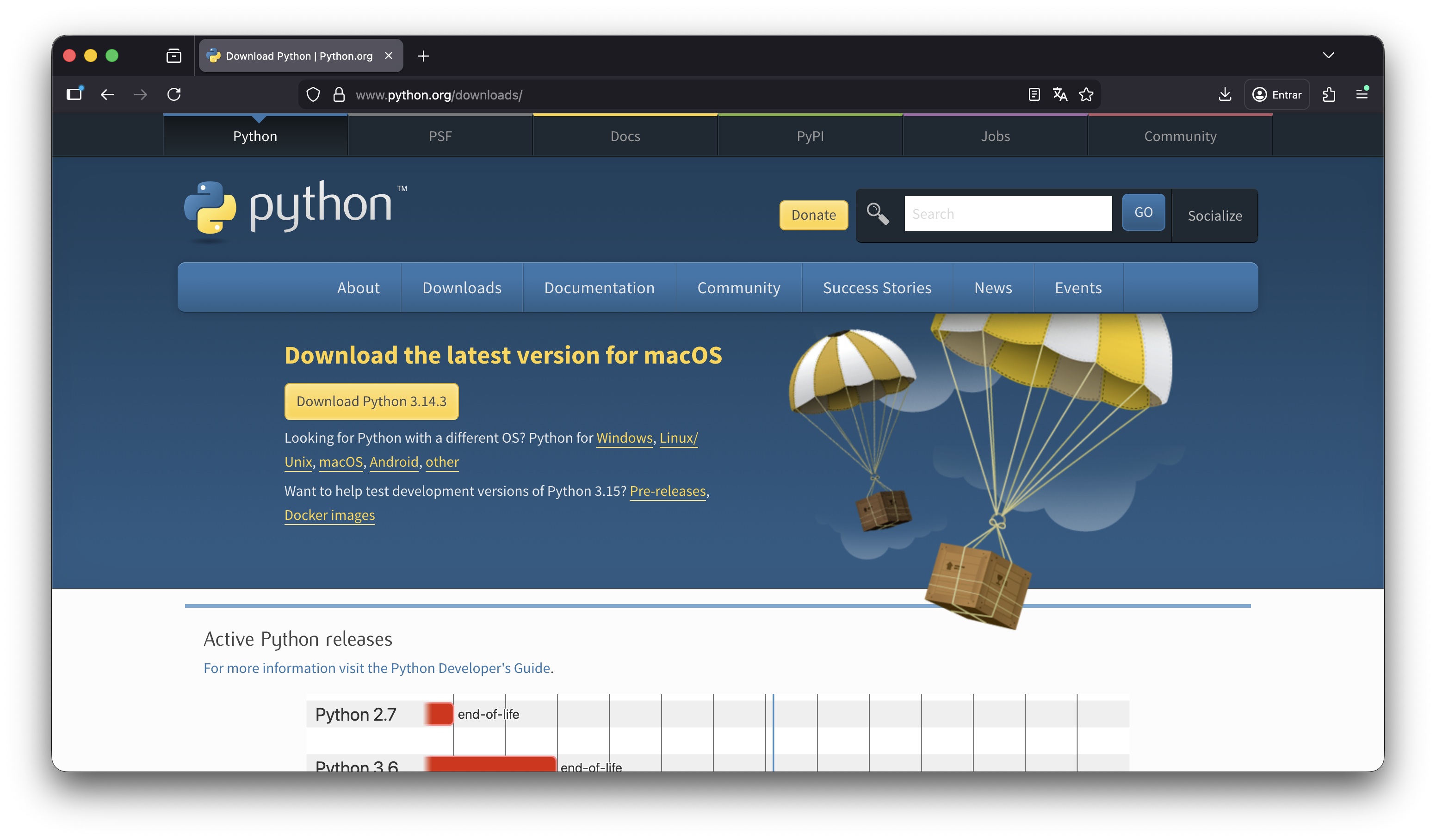Click into the Search input field
Screen dimensions: 1436x840
1008,214
